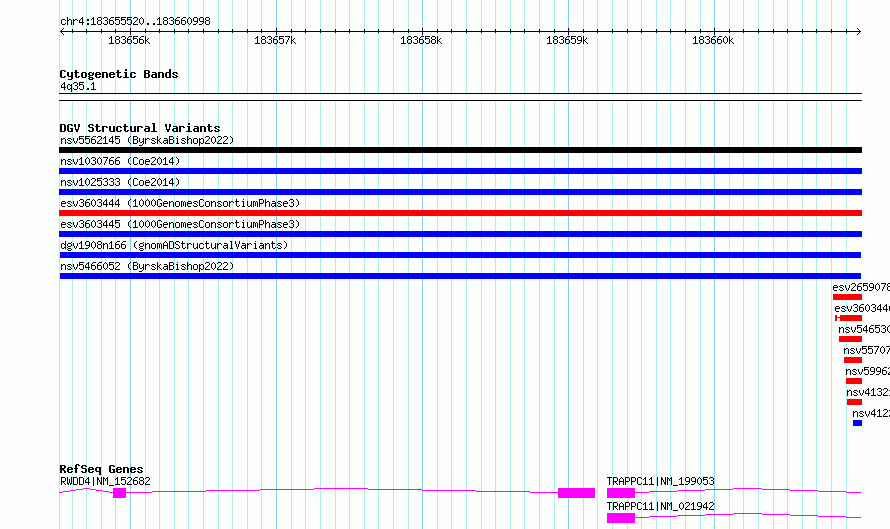Click the red bar under the nsv4132 label
The image size is (890, 529).
tap(854, 402)
